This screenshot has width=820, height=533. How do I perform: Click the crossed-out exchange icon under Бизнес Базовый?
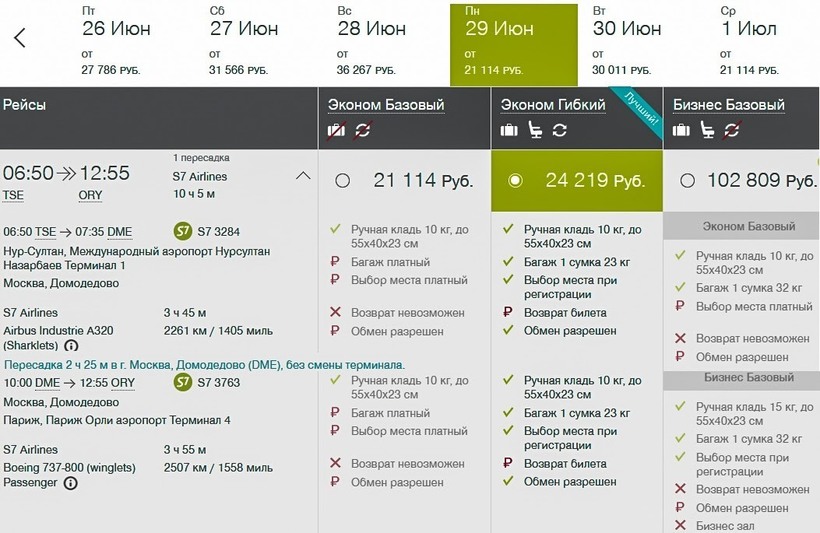pyautogui.click(x=732, y=130)
